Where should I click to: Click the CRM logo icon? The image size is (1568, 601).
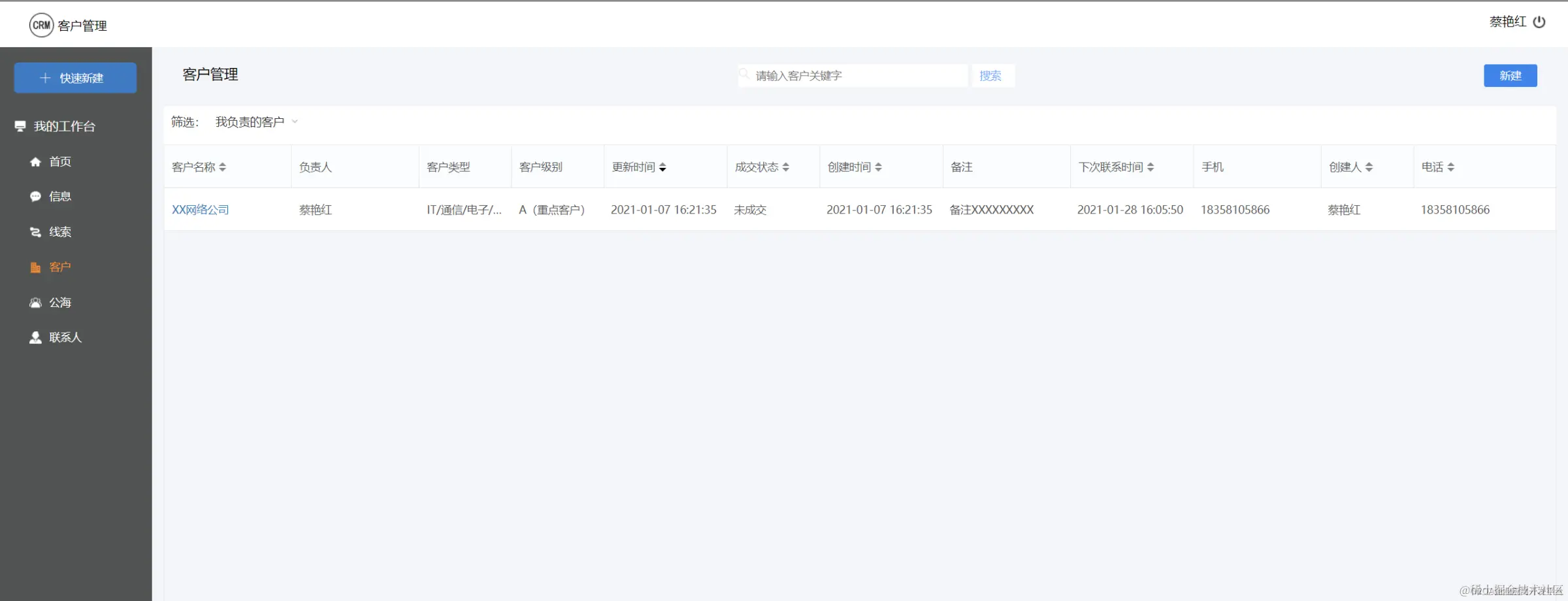pos(41,25)
